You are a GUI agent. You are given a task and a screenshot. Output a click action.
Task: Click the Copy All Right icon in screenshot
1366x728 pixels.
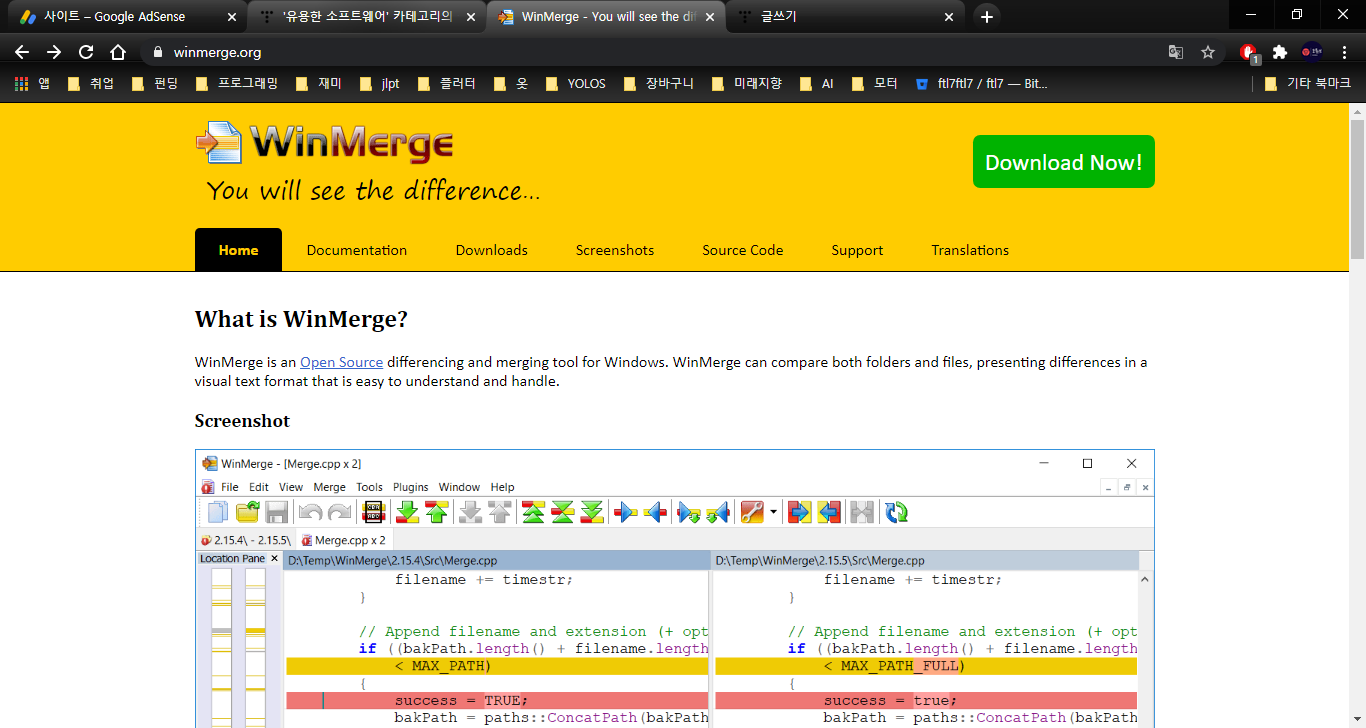click(799, 513)
